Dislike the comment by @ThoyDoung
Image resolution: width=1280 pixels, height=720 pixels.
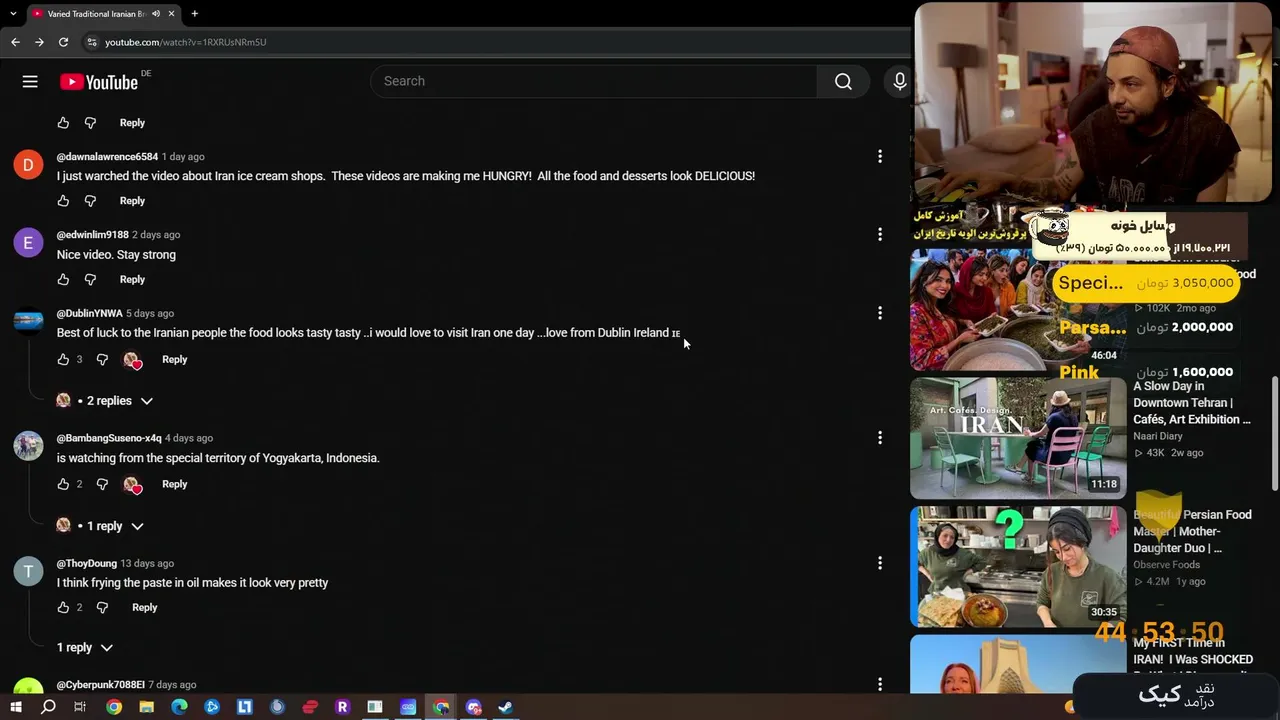(102, 608)
